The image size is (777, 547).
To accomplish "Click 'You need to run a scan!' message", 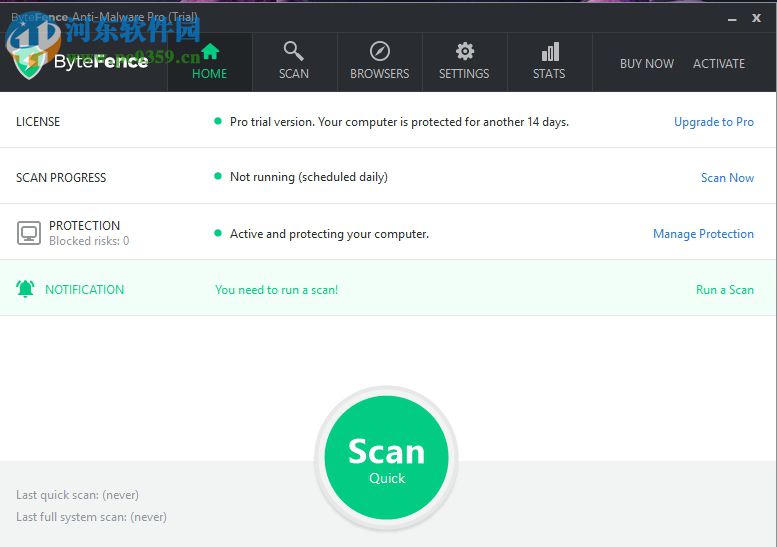I will tap(277, 290).
